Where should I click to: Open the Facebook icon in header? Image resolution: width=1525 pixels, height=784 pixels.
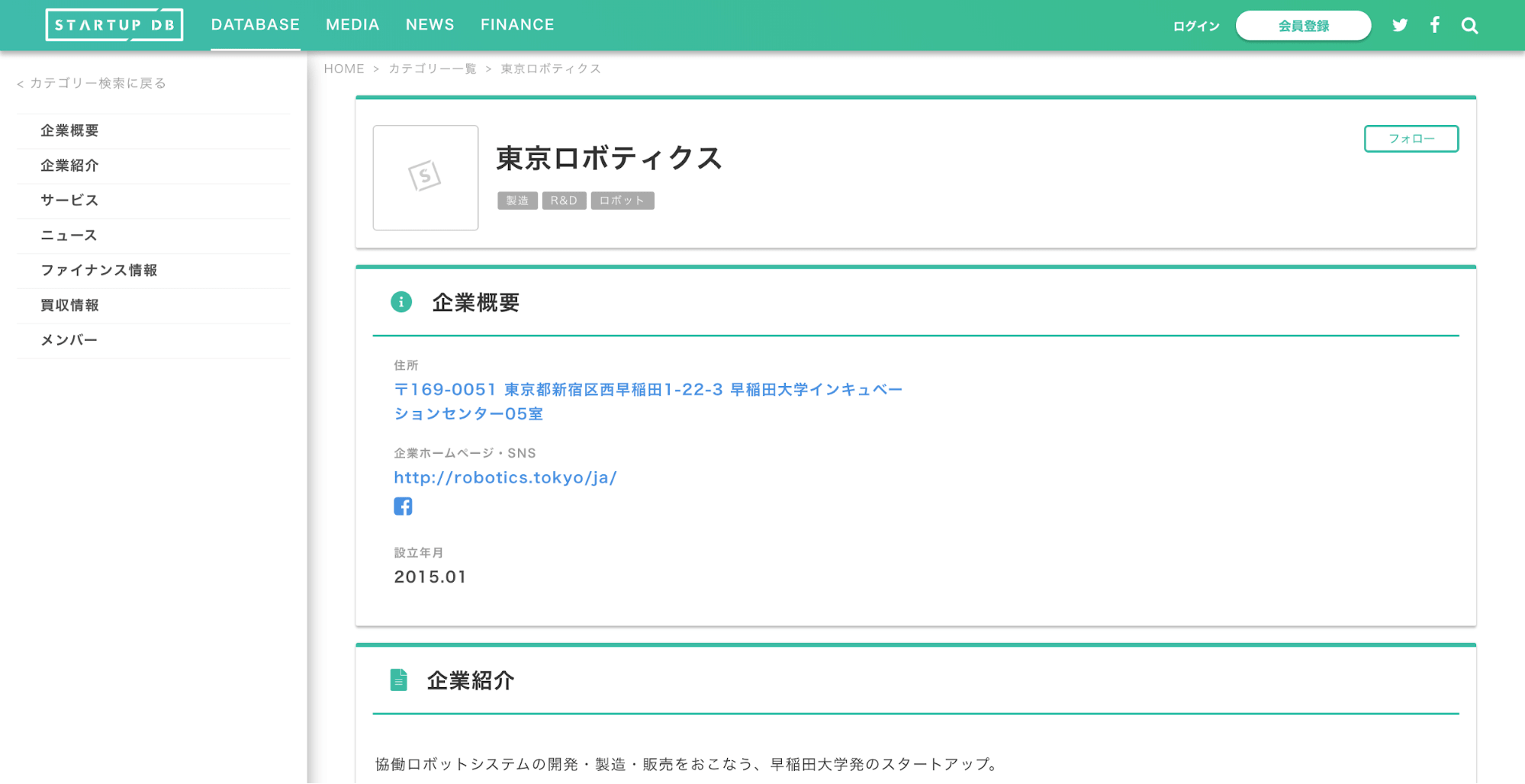coord(1435,25)
